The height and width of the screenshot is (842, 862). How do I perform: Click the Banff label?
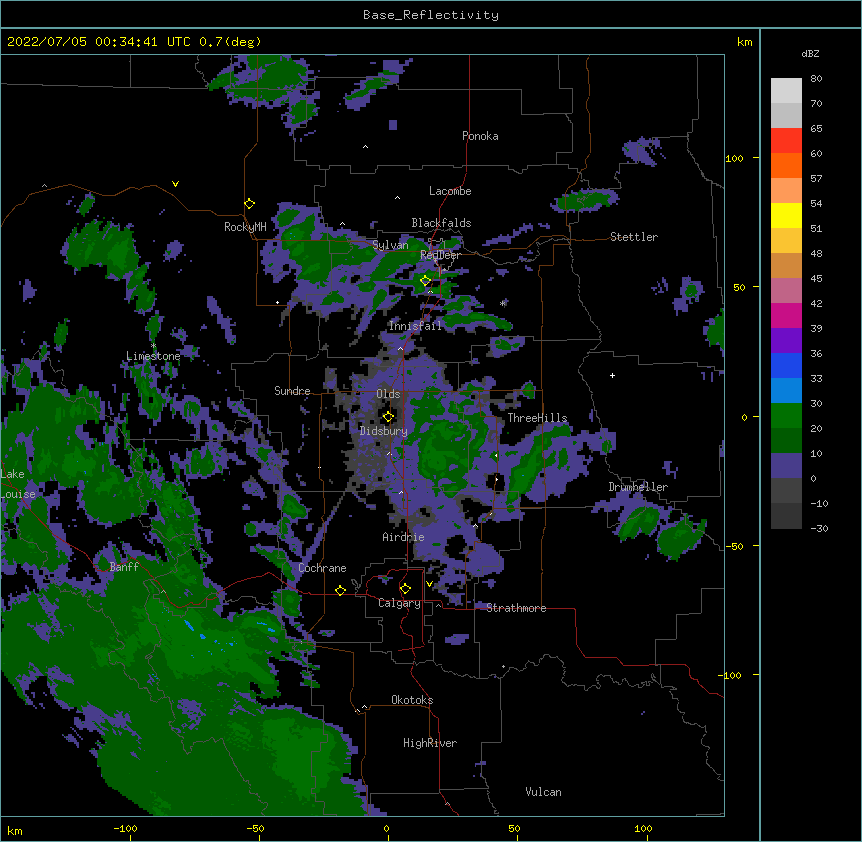point(124,567)
